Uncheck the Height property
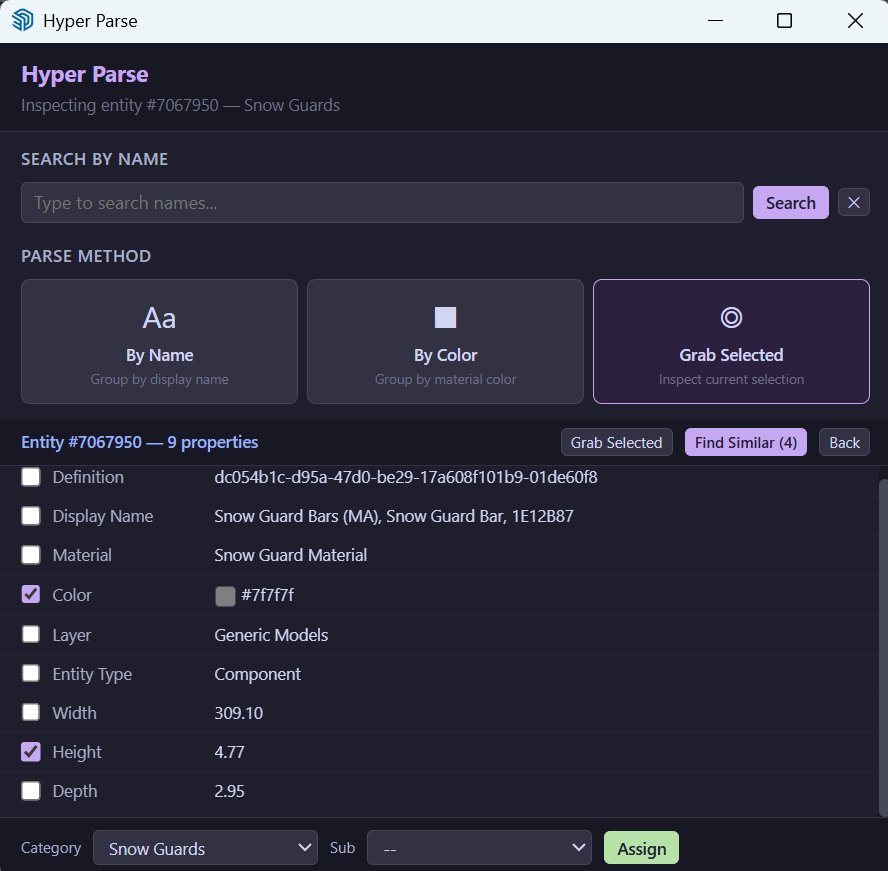 [30, 752]
